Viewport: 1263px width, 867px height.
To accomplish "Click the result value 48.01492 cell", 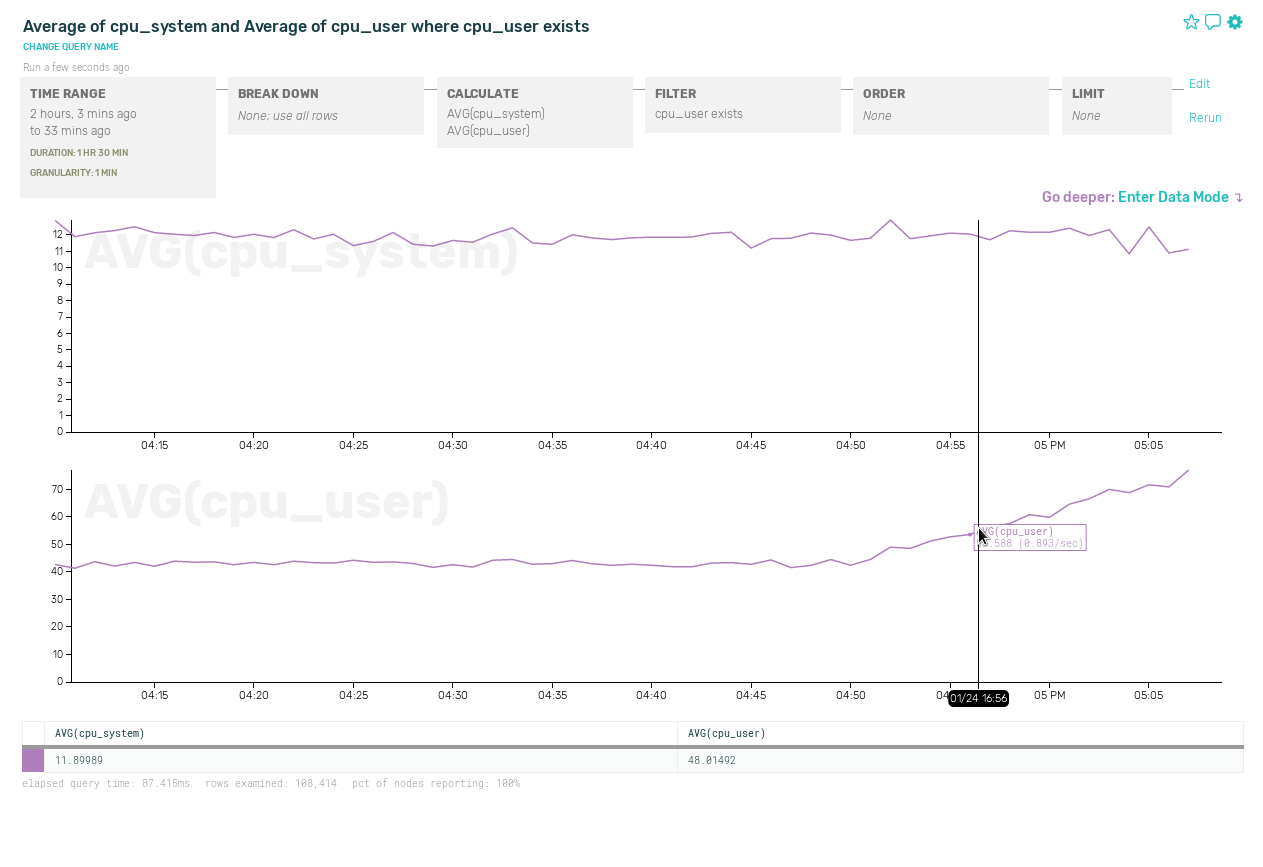I will pos(712,761).
